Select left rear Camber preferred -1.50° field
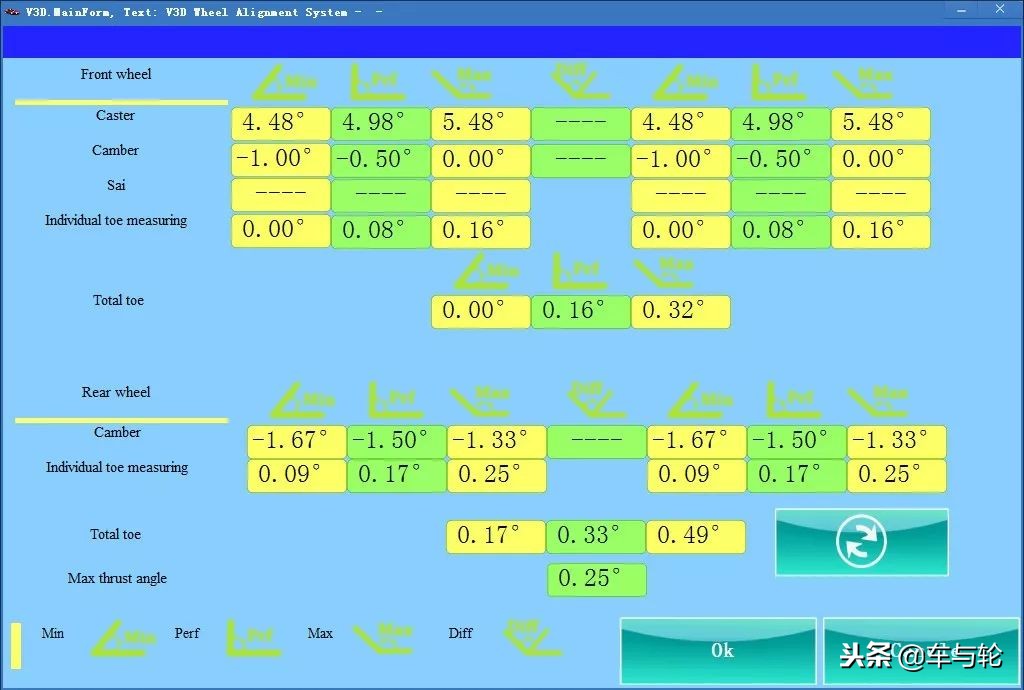This screenshot has height=690, width=1024. tap(396, 441)
